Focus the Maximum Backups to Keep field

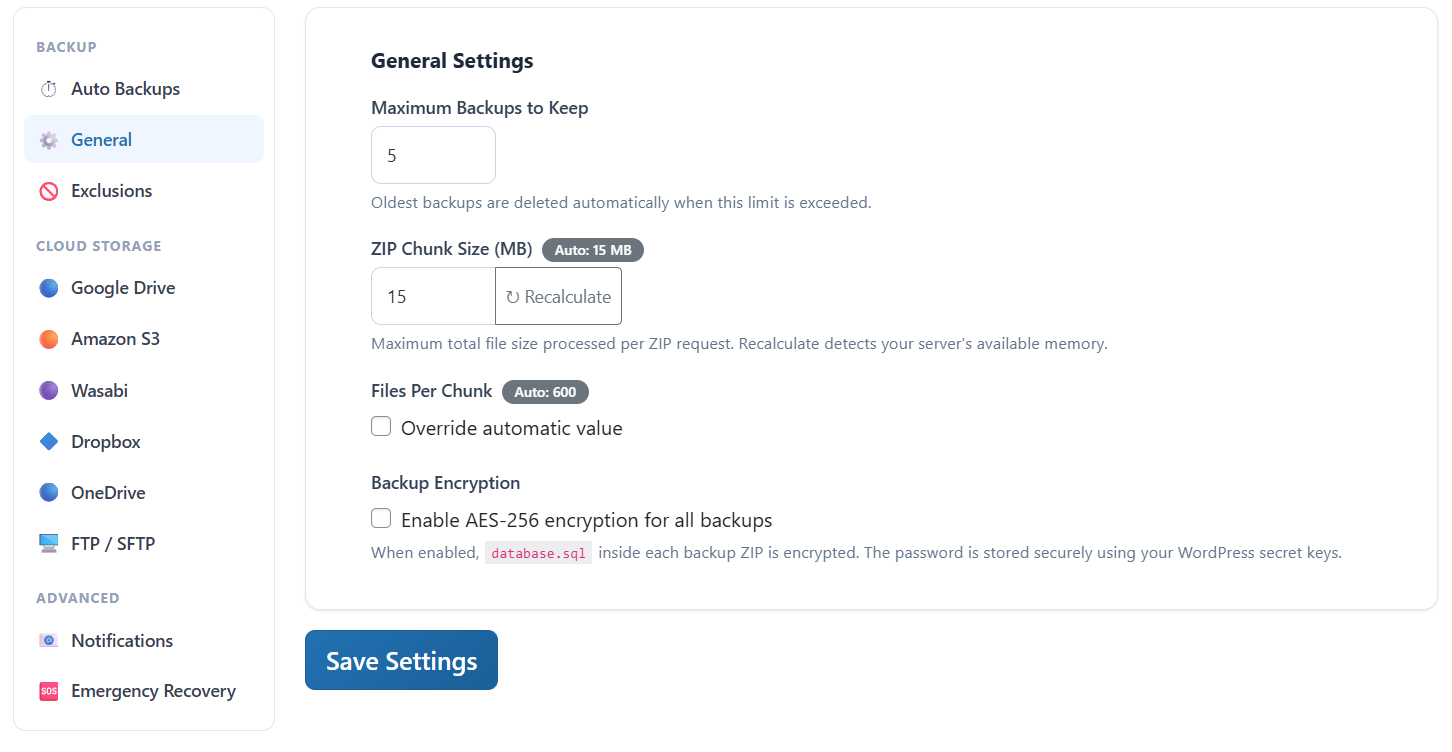(x=433, y=155)
